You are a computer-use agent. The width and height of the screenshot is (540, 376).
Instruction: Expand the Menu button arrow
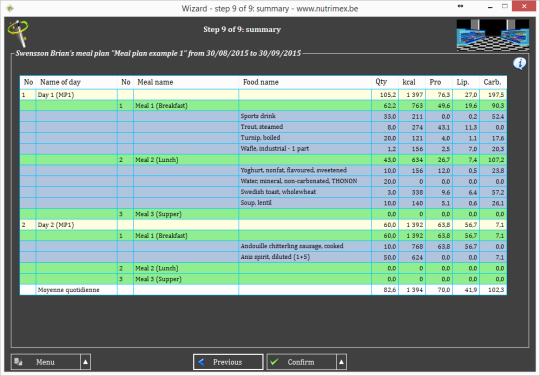click(85, 362)
